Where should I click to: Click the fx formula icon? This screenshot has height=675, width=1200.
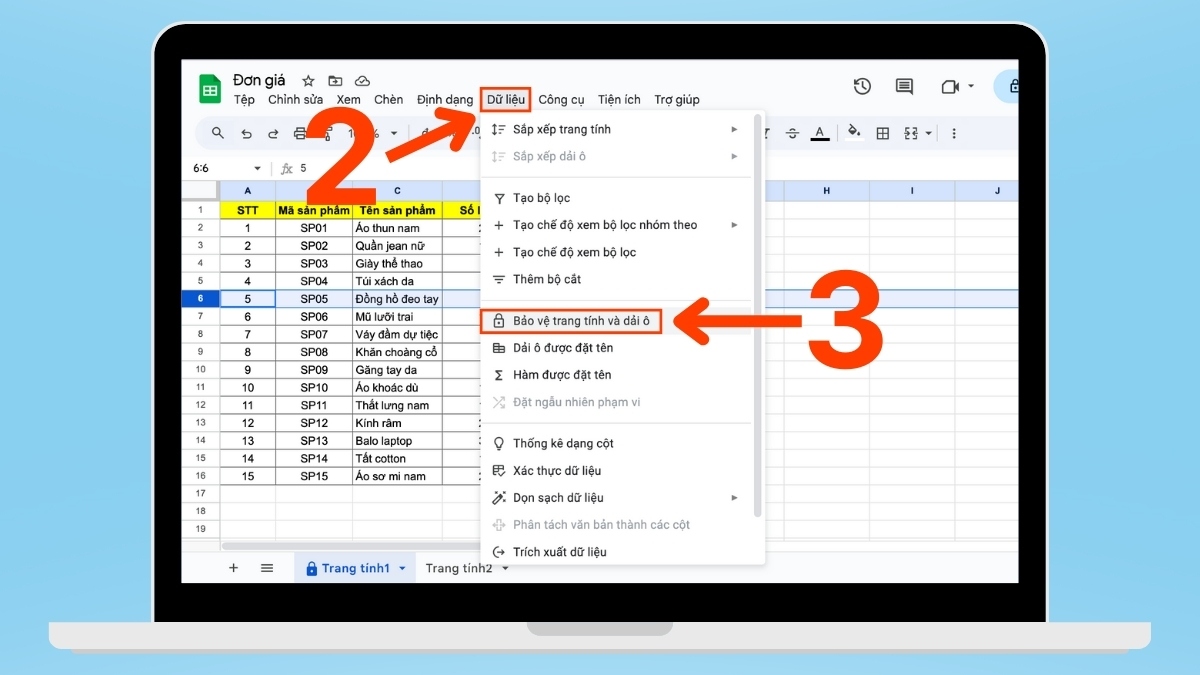(x=287, y=168)
